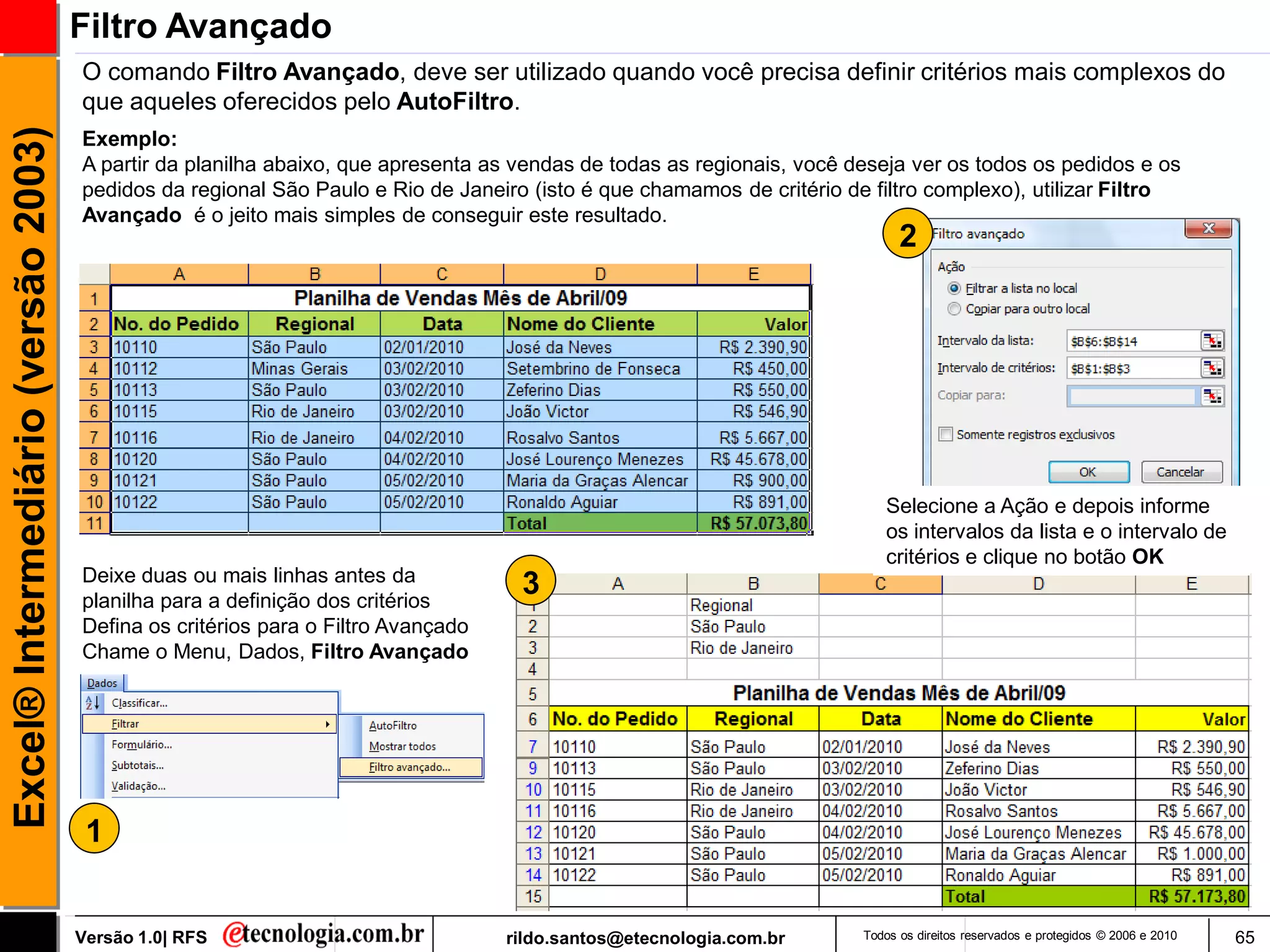The height and width of the screenshot is (952, 1270).
Task: Click 'Nome do Cliente' header in green table
Action: (x=600, y=324)
